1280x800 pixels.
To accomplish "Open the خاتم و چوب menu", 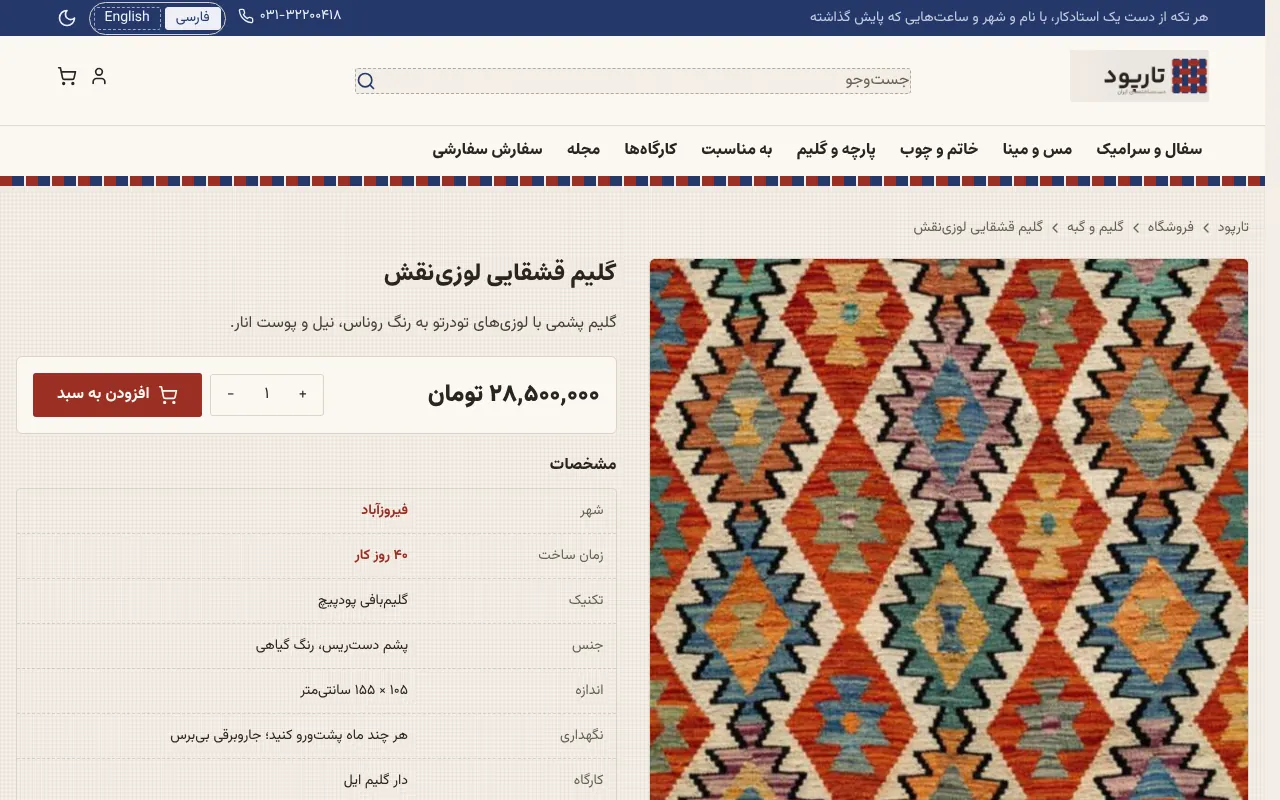I will (x=939, y=150).
